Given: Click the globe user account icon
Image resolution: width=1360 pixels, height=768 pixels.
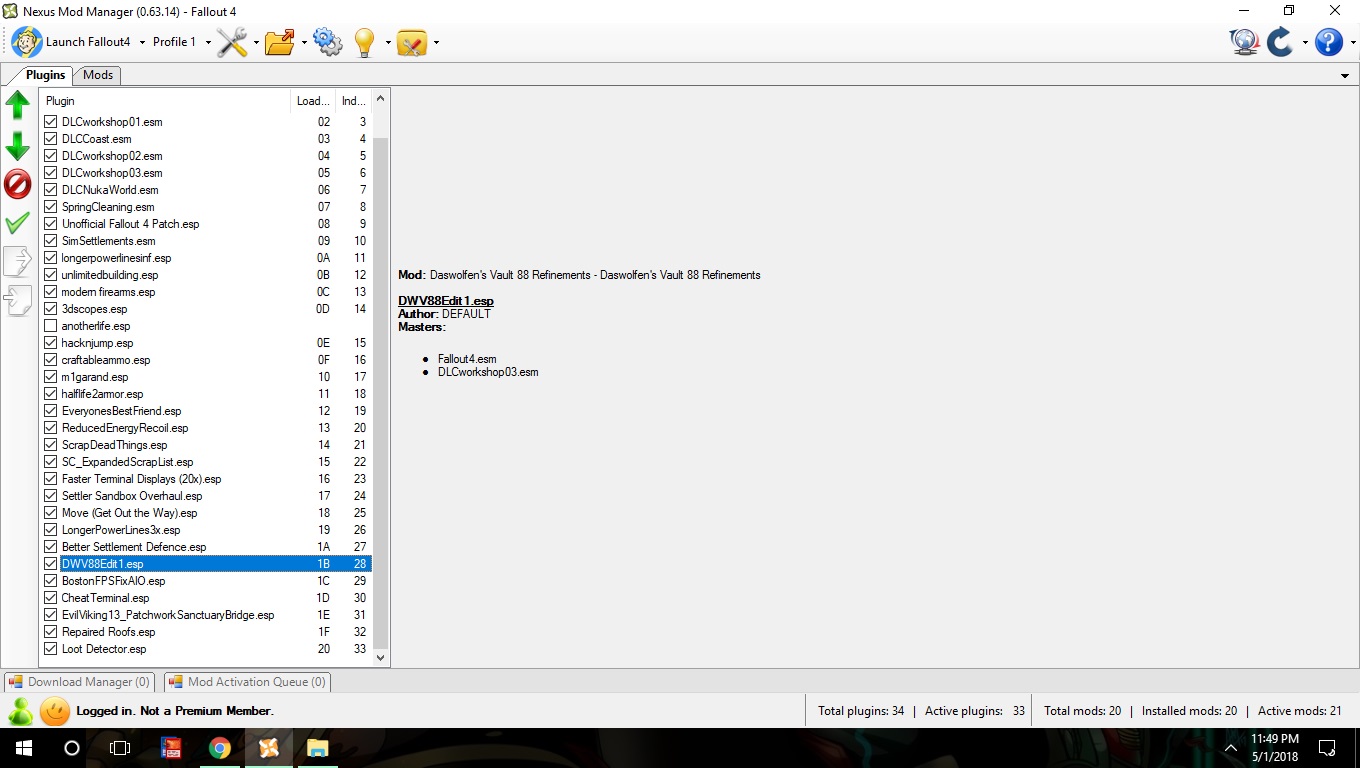Looking at the screenshot, I should 1245,42.
